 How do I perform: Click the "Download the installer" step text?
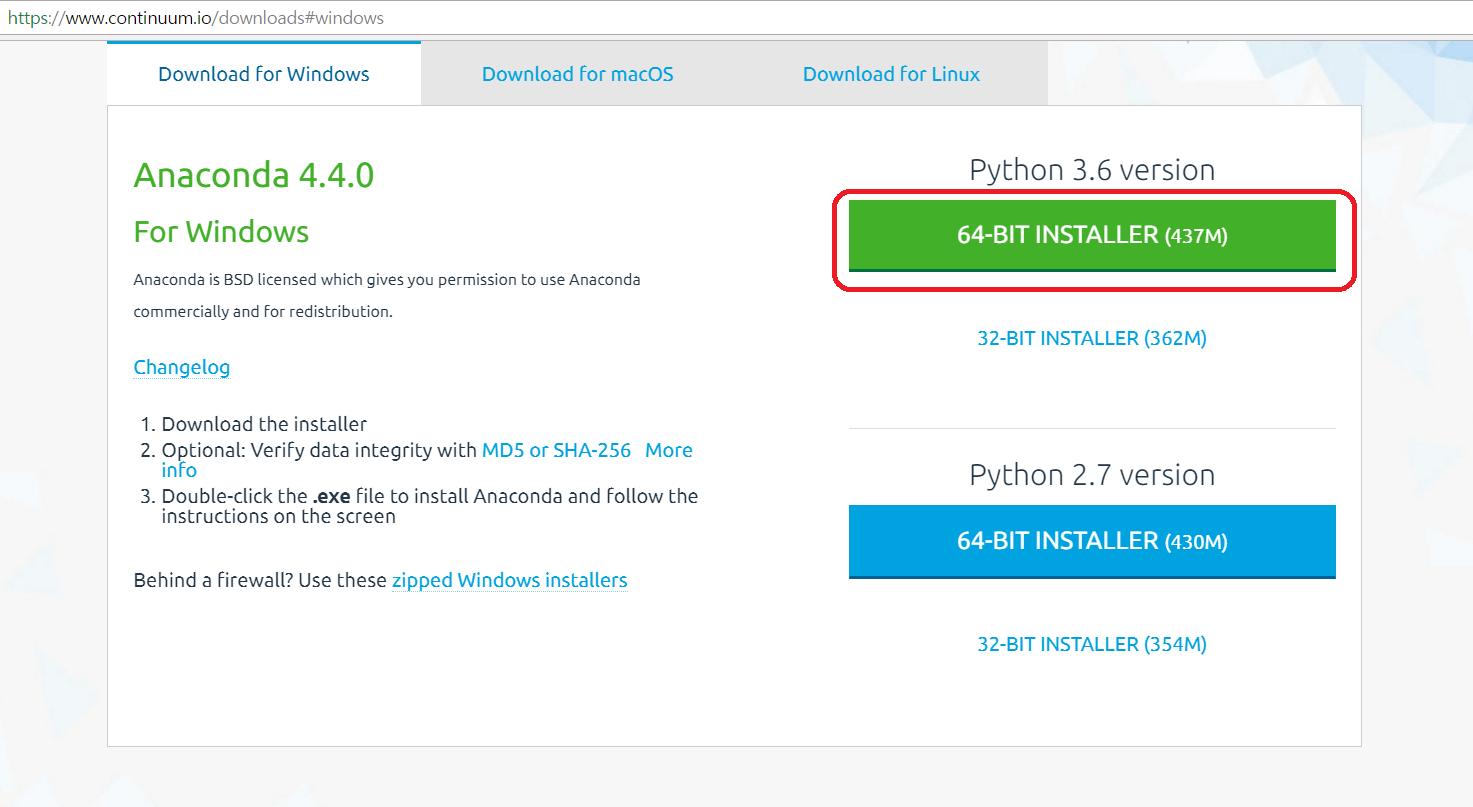click(x=264, y=424)
